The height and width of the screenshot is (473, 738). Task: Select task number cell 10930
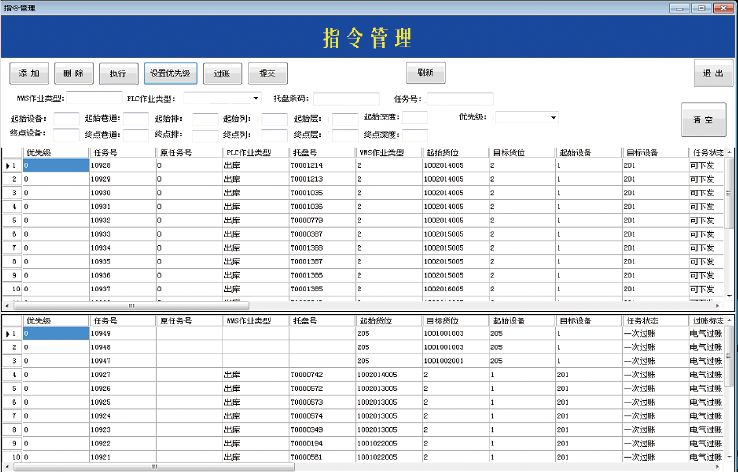pos(122,192)
